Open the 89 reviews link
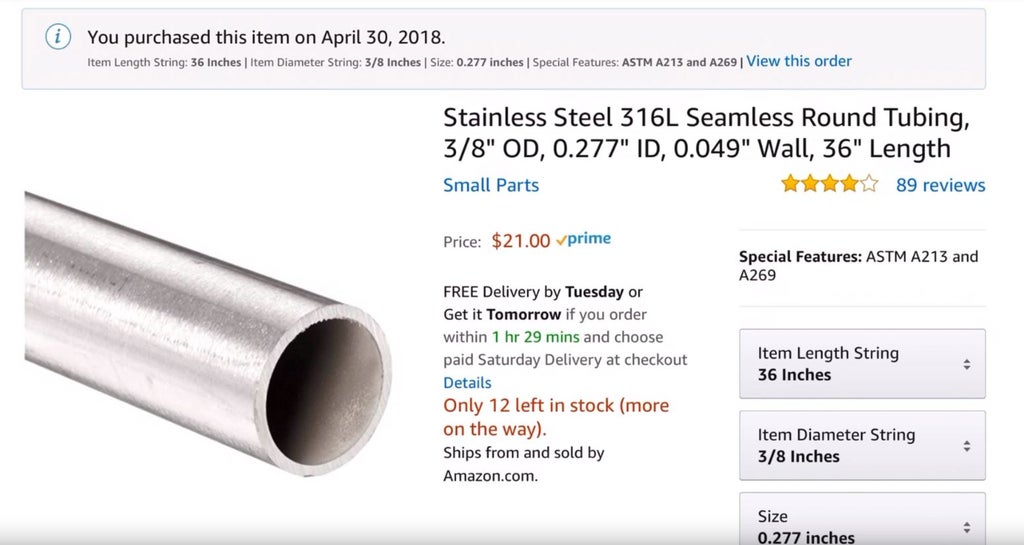Screen dimensions: 1024x545 click(940, 185)
